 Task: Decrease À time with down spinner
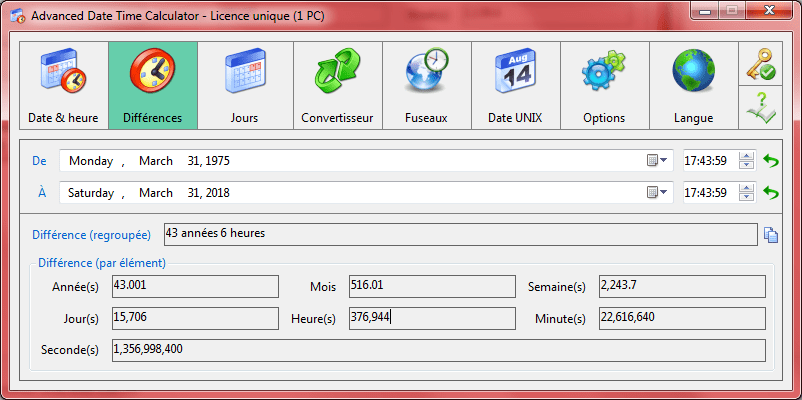[x=747, y=196]
